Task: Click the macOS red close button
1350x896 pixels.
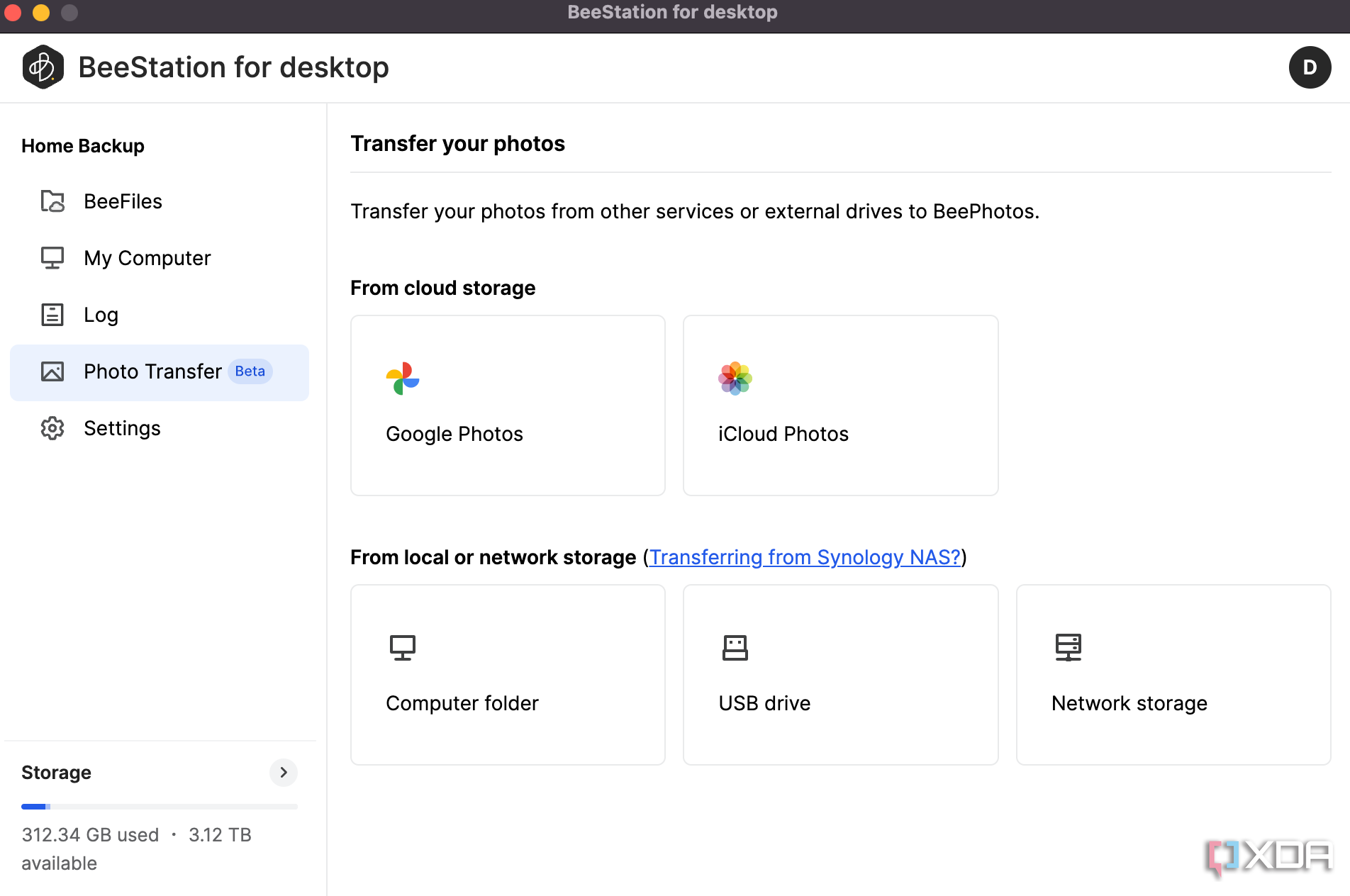Action: coord(13,13)
